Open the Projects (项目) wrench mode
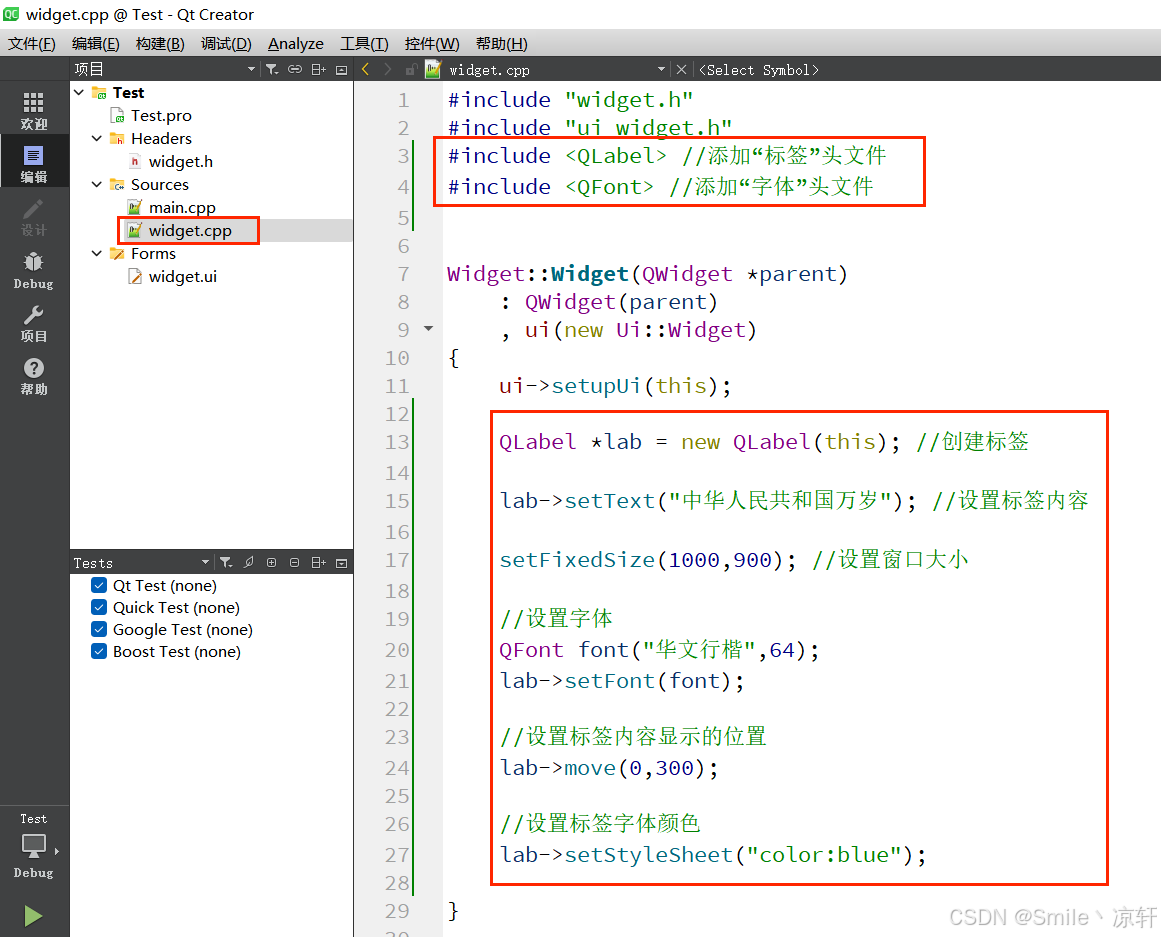This screenshot has width=1161, height=937. [x=33, y=324]
